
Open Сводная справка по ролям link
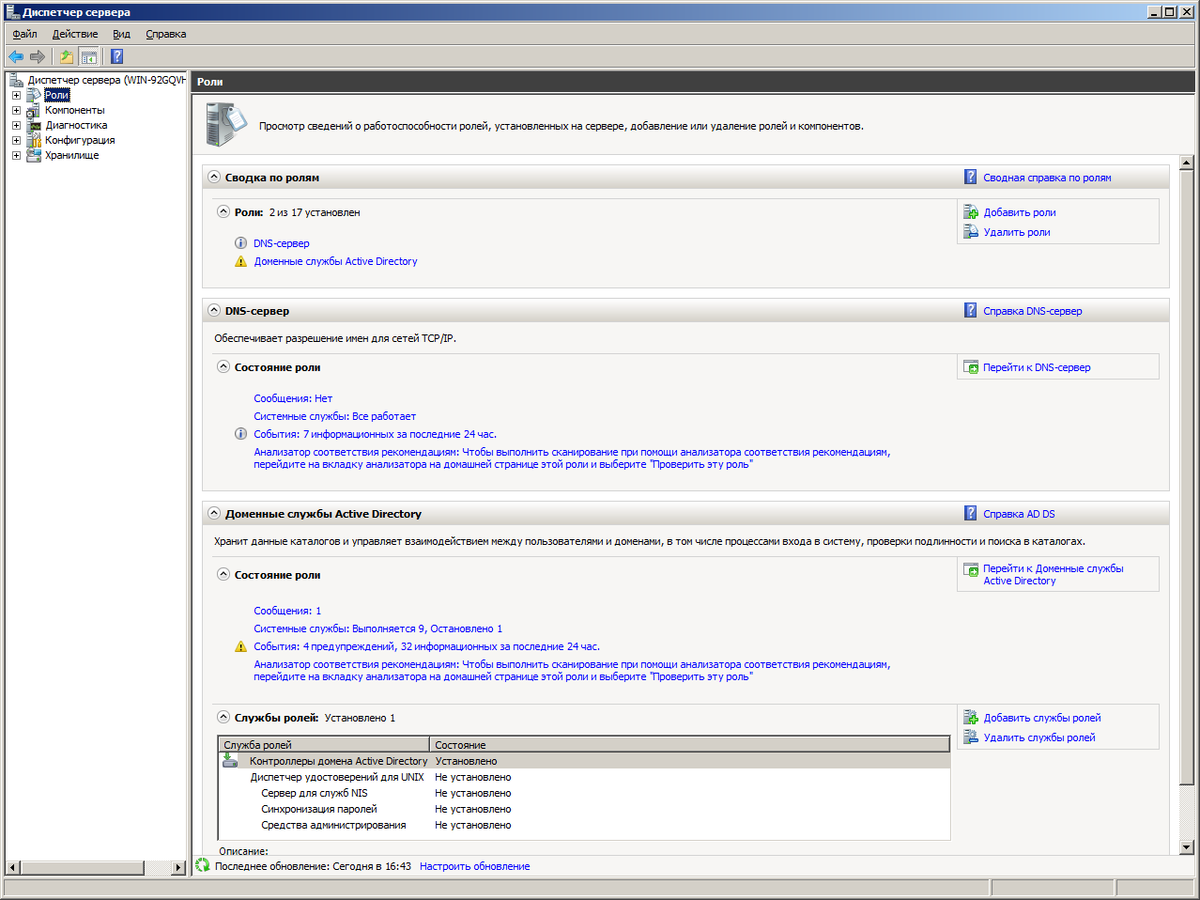coord(1047,177)
